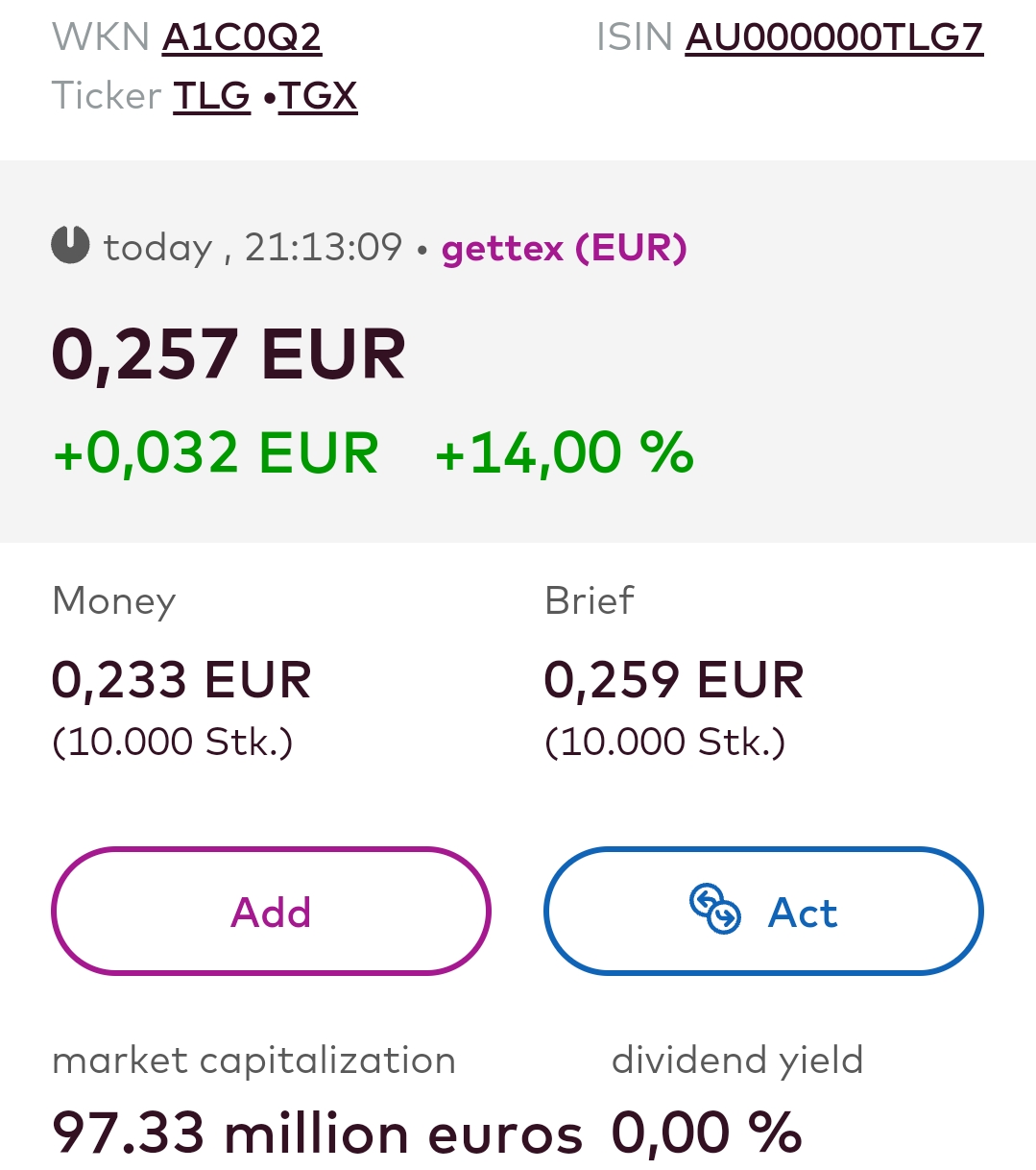Click the +0,032 EUR price change
The image size is (1036, 1170).
pyautogui.click(x=216, y=453)
